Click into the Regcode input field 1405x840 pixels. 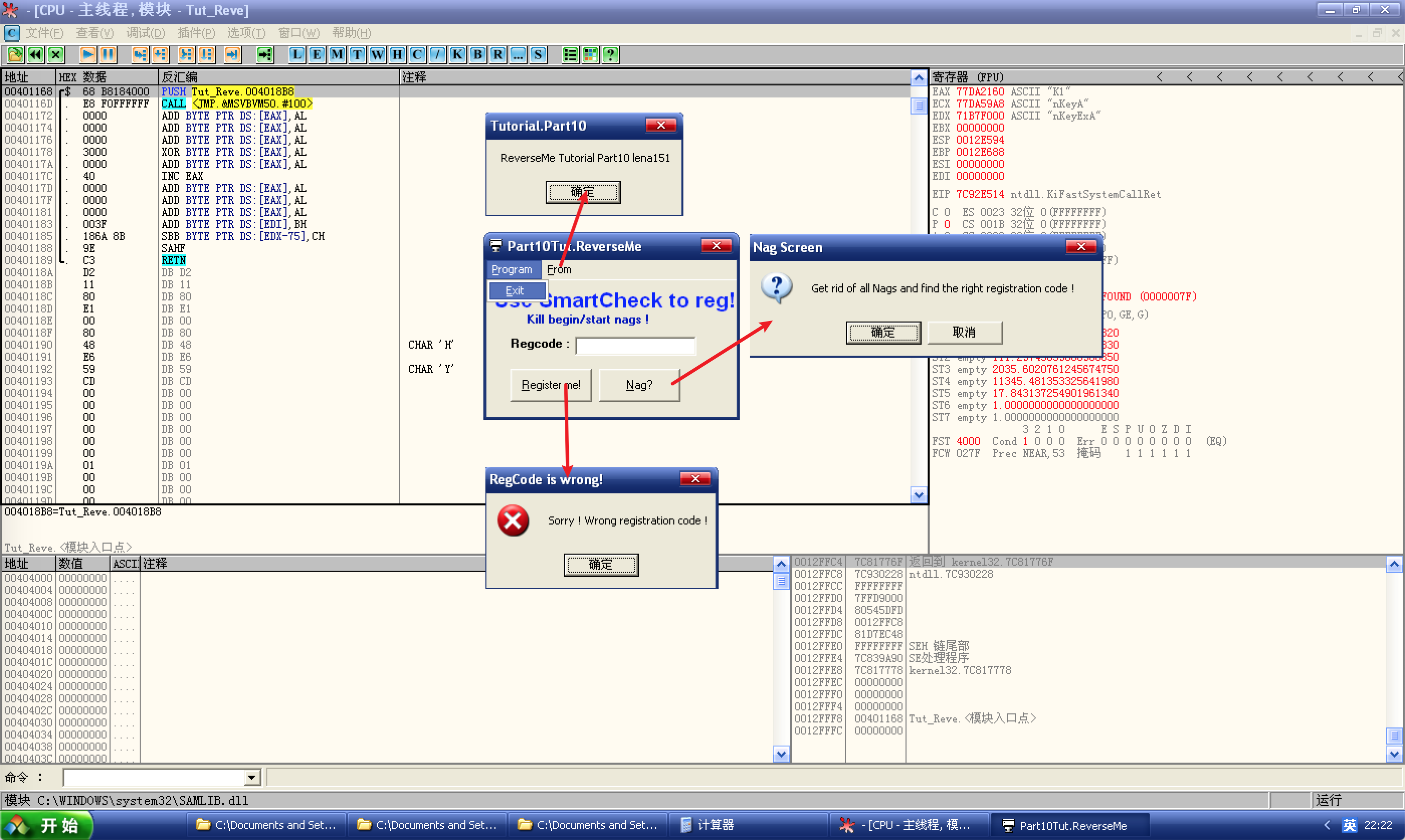635,345
